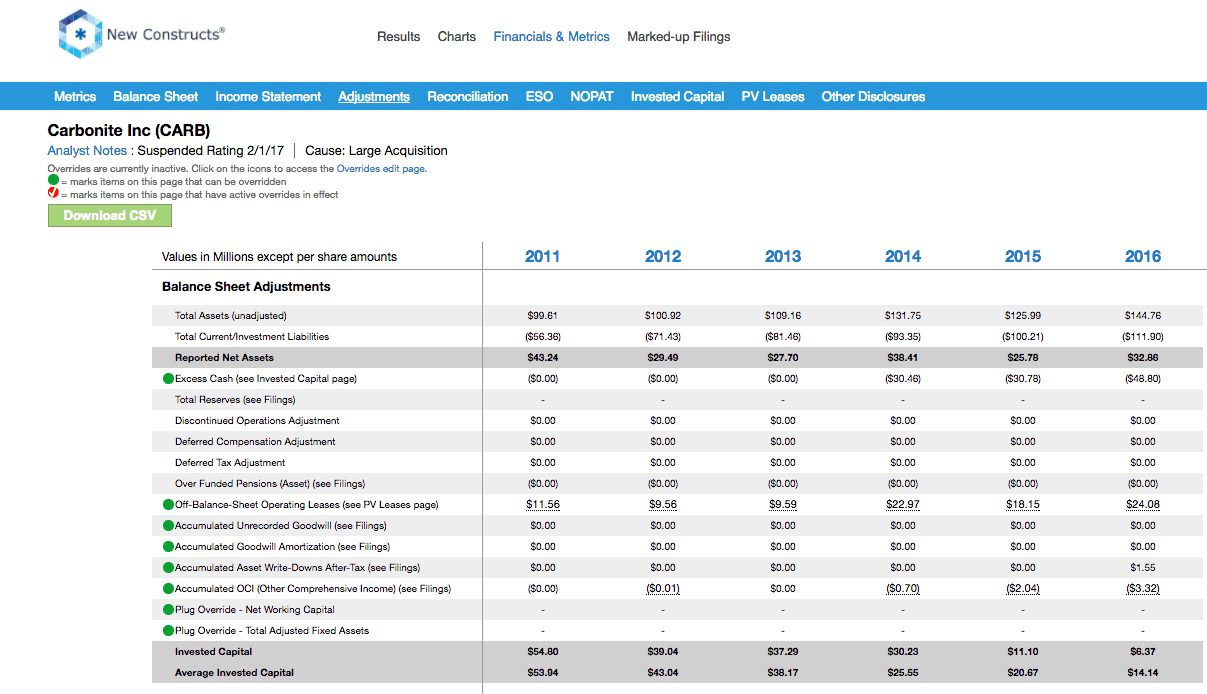1207x694 pixels.
Task: Click the 2014 year column header
Action: tap(903, 257)
